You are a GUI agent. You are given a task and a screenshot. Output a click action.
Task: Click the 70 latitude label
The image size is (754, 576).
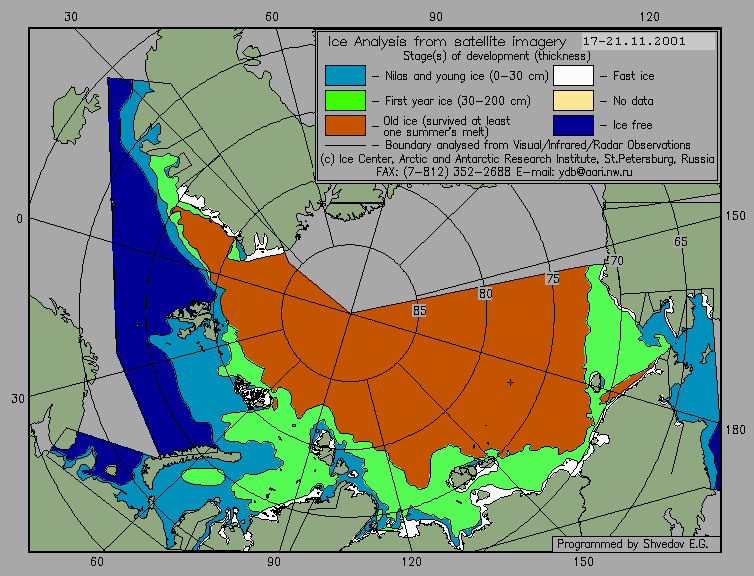click(616, 261)
